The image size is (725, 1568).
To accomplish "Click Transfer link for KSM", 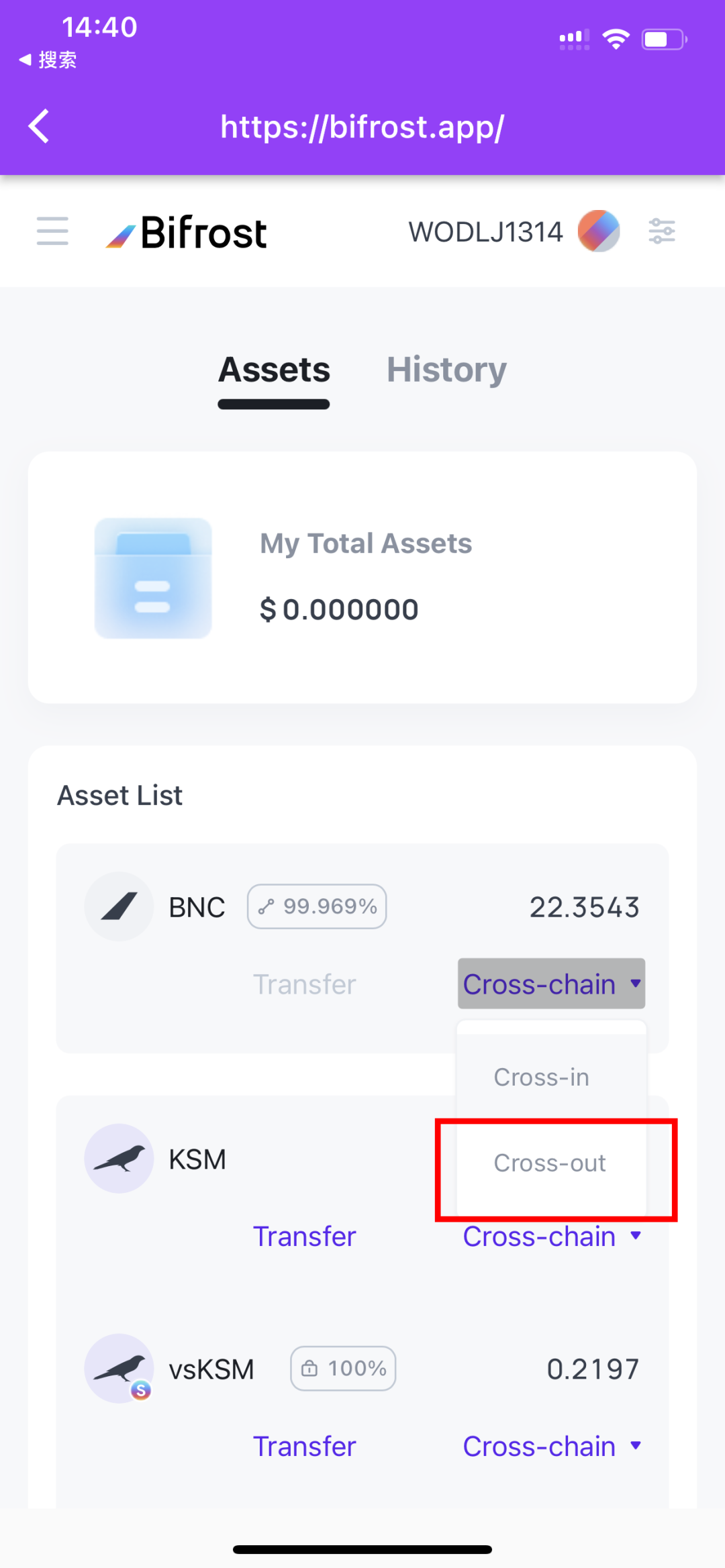I will (x=304, y=1237).
